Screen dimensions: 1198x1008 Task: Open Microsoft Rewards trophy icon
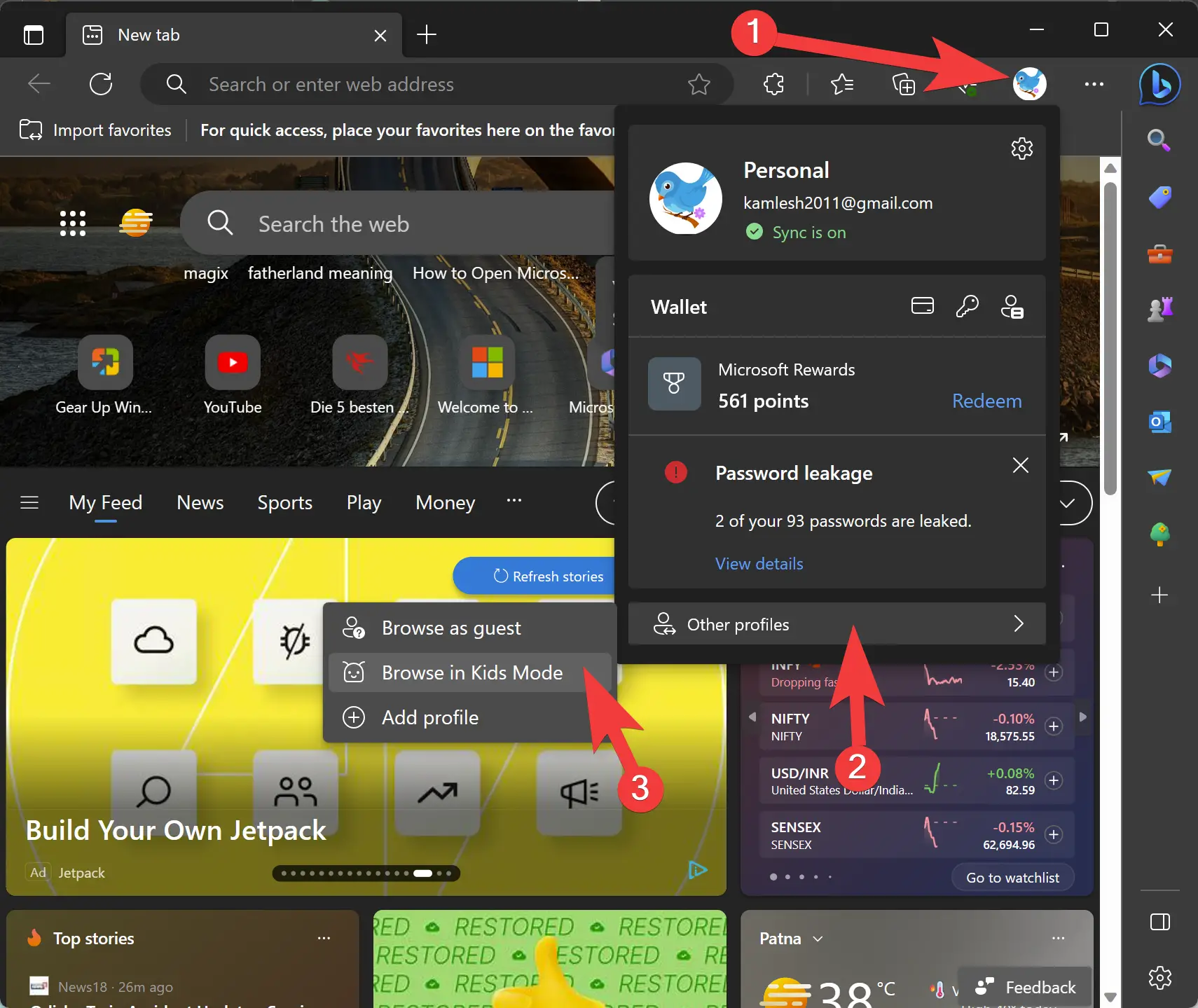674,384
